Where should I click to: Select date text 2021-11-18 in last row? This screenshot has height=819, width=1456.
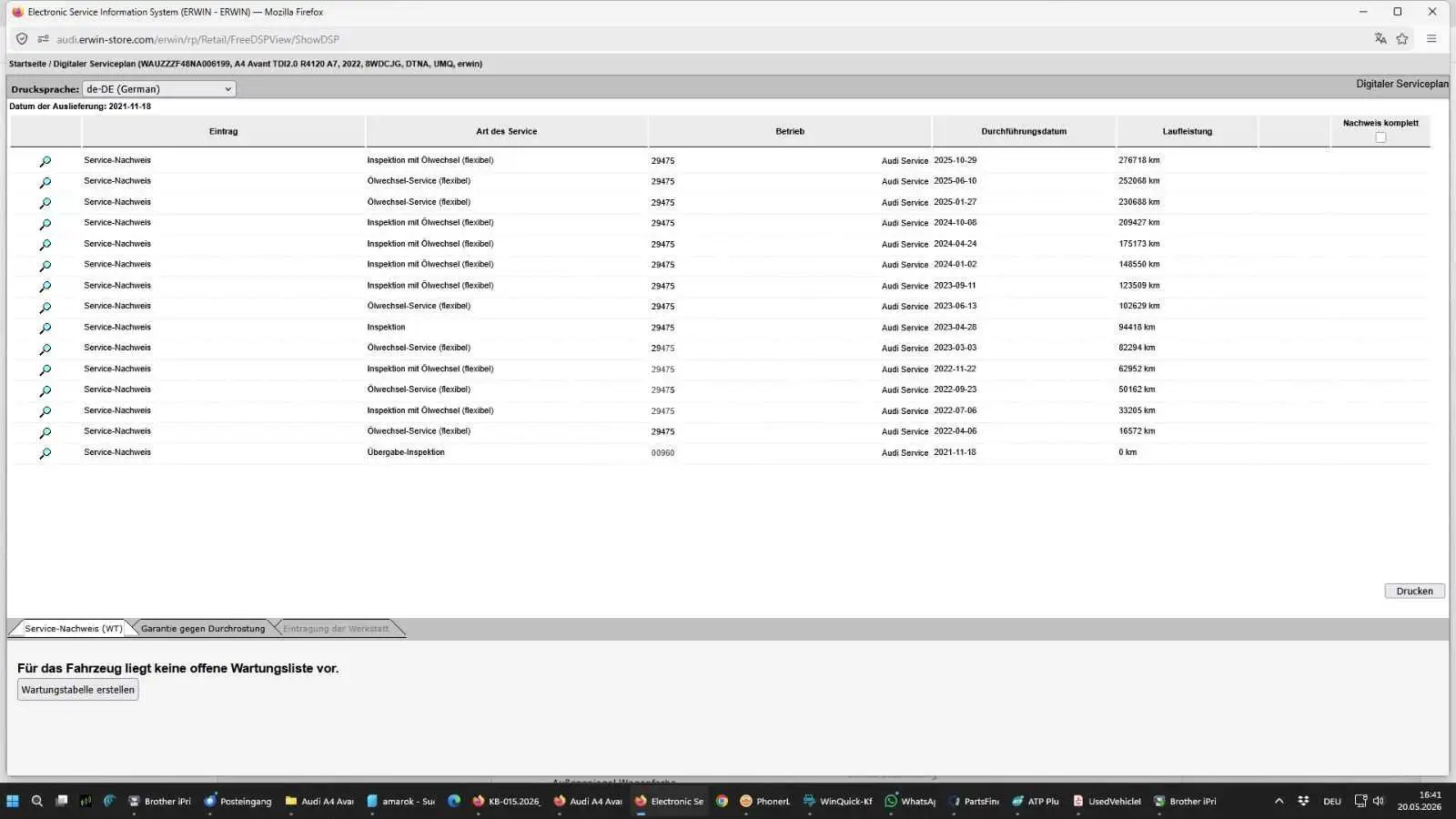click(955, 452)
